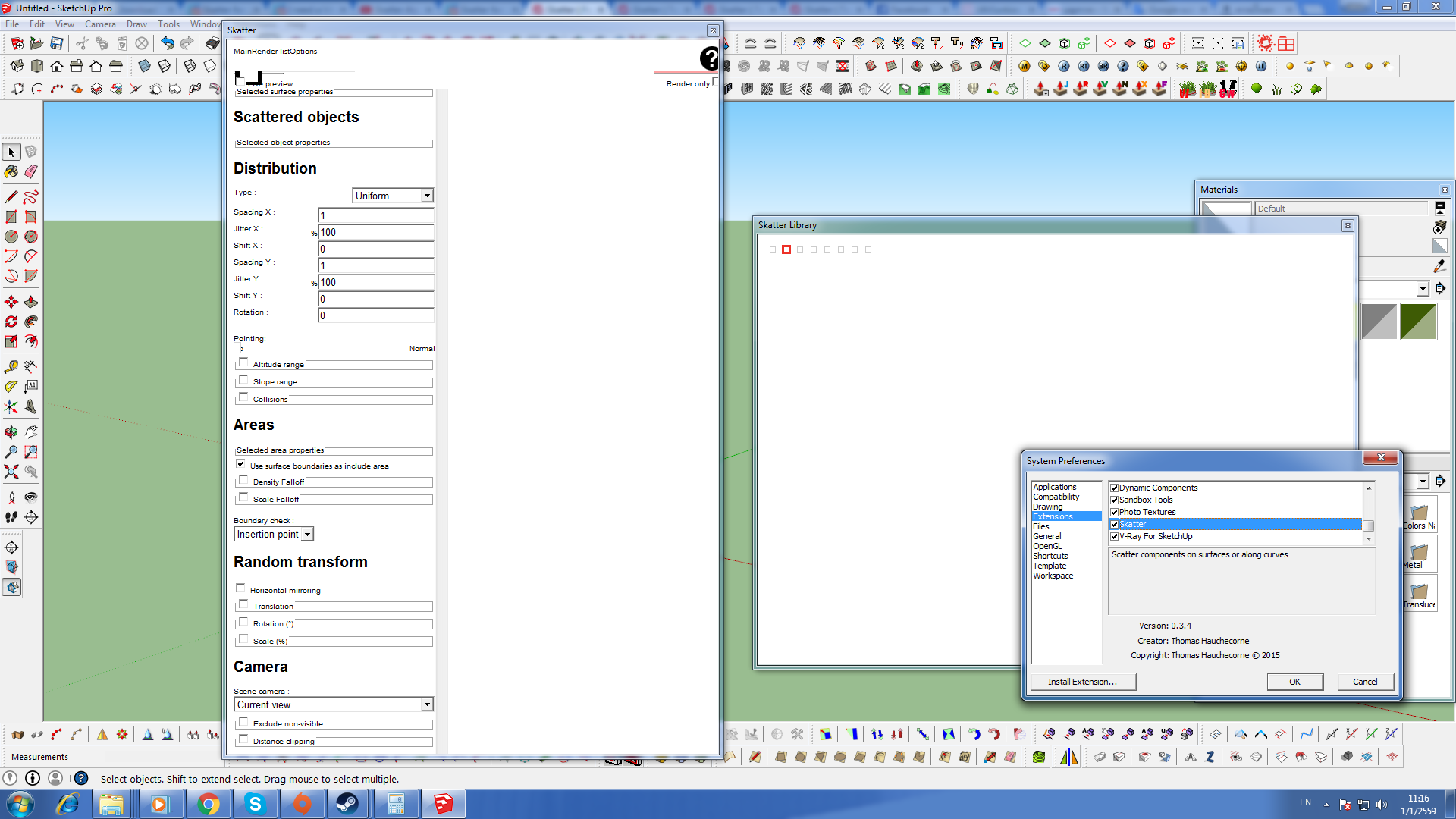Click the Undo arrow in toolbar
This screenshot has width=1456, height=819.
click(168, 43)
